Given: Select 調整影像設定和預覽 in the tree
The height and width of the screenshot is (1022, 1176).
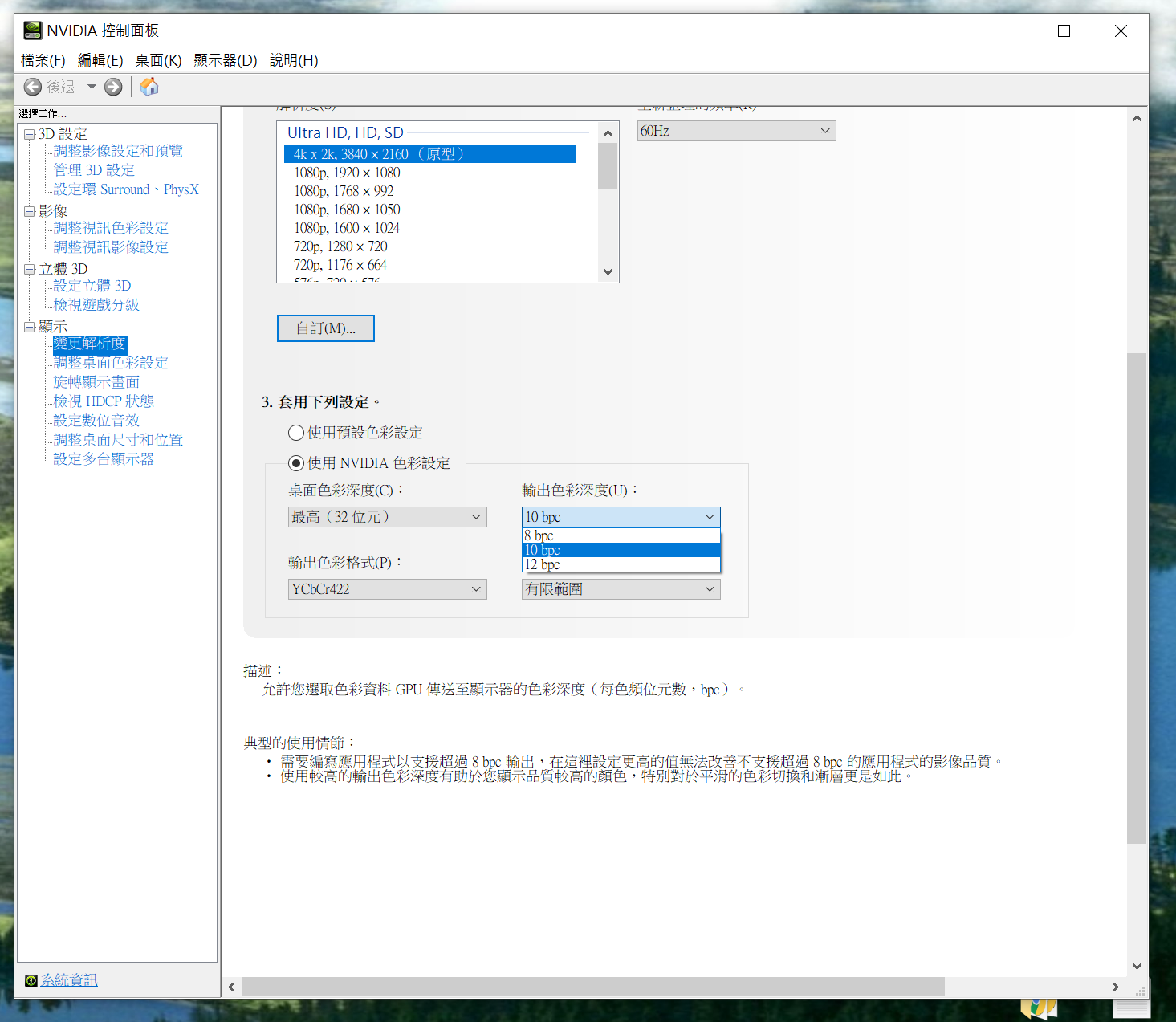Looking at the screenshot, I should [x=118, y=151].
